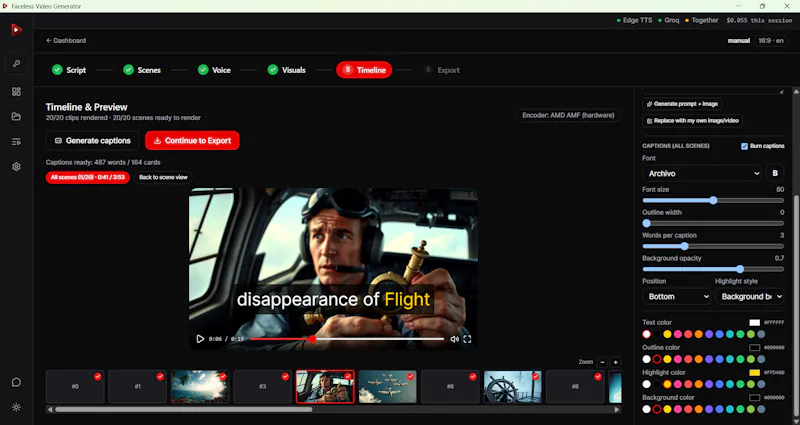The width and height of the screenshot is (800, 425).
Task: Toggle the red check on scene #0
Action: 98,377
